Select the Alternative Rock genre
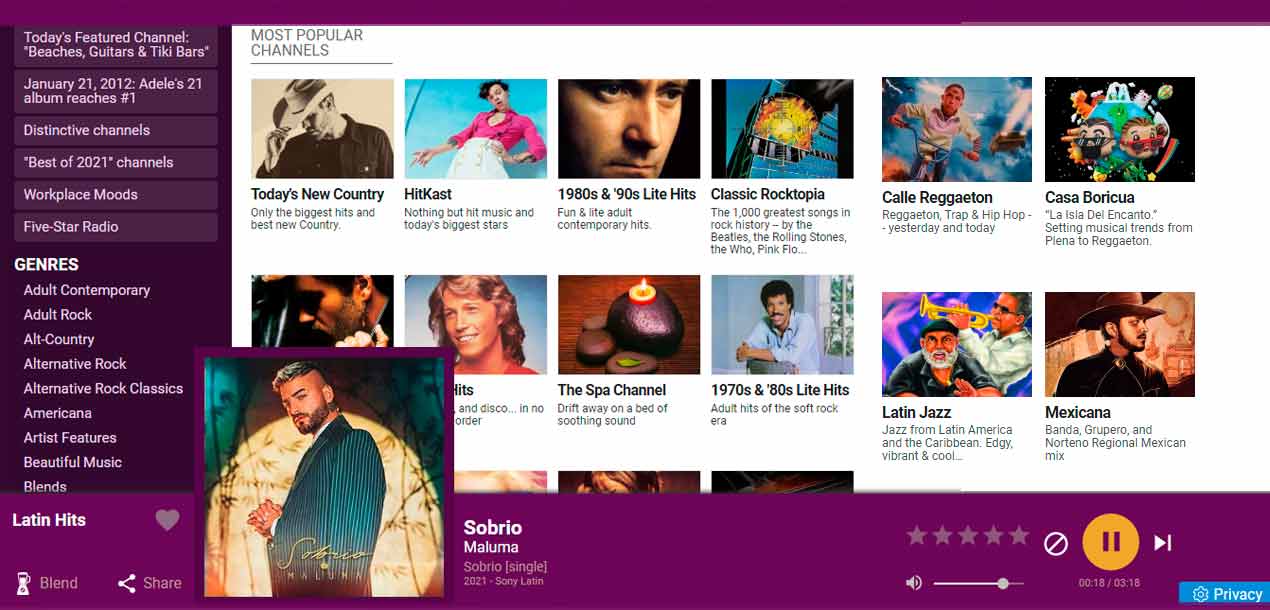 click(x=75, y=364)
